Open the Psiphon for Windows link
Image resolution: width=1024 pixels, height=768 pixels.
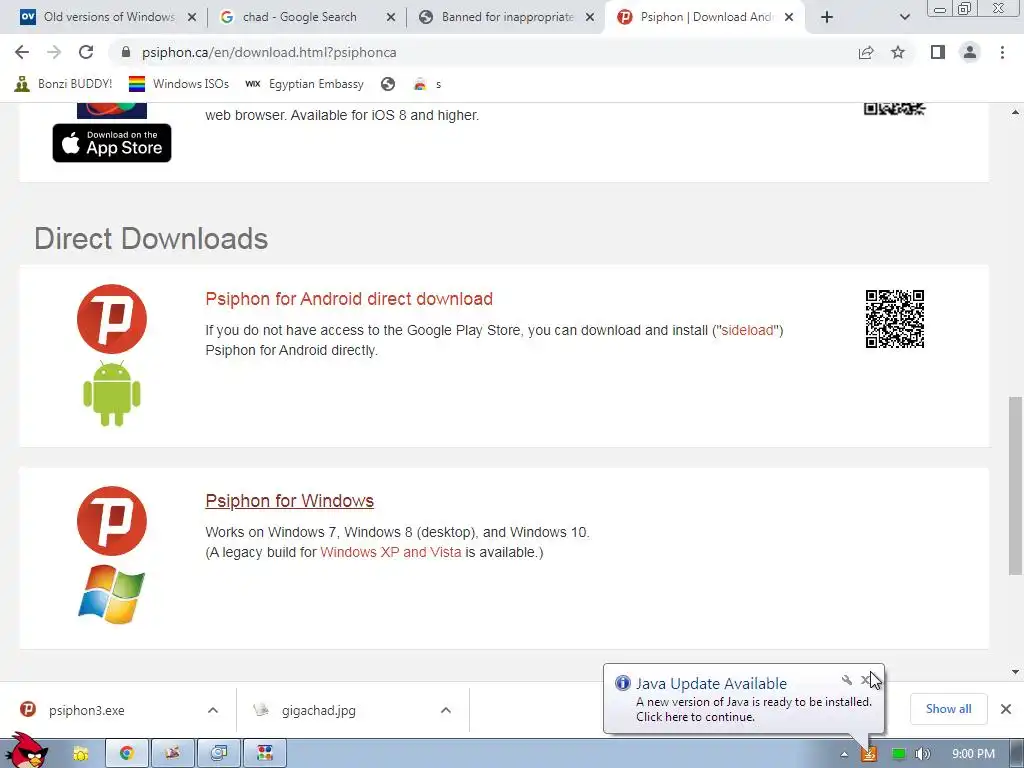click(x=289, y=501)
